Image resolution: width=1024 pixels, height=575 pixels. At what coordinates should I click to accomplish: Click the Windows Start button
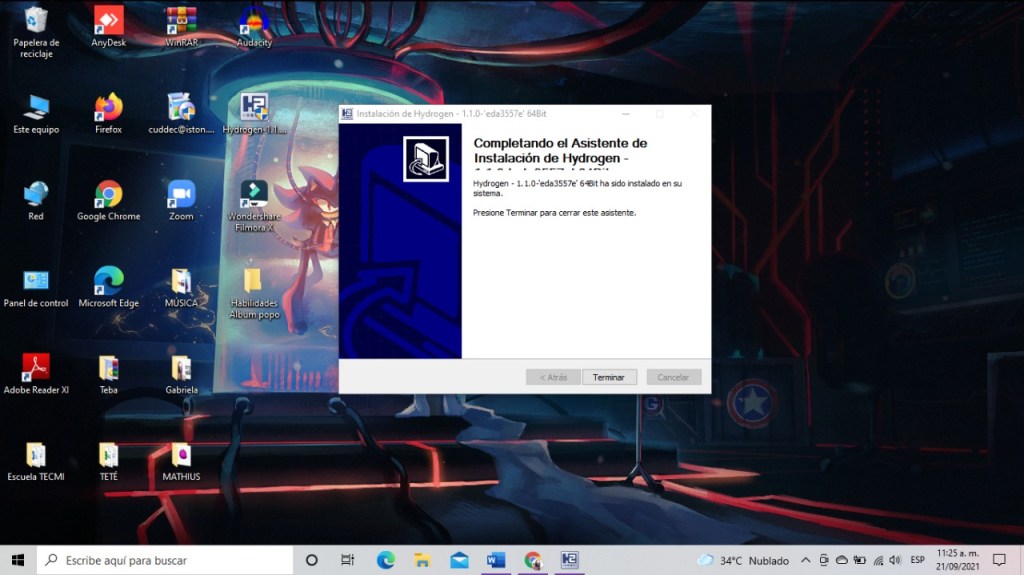18,560
